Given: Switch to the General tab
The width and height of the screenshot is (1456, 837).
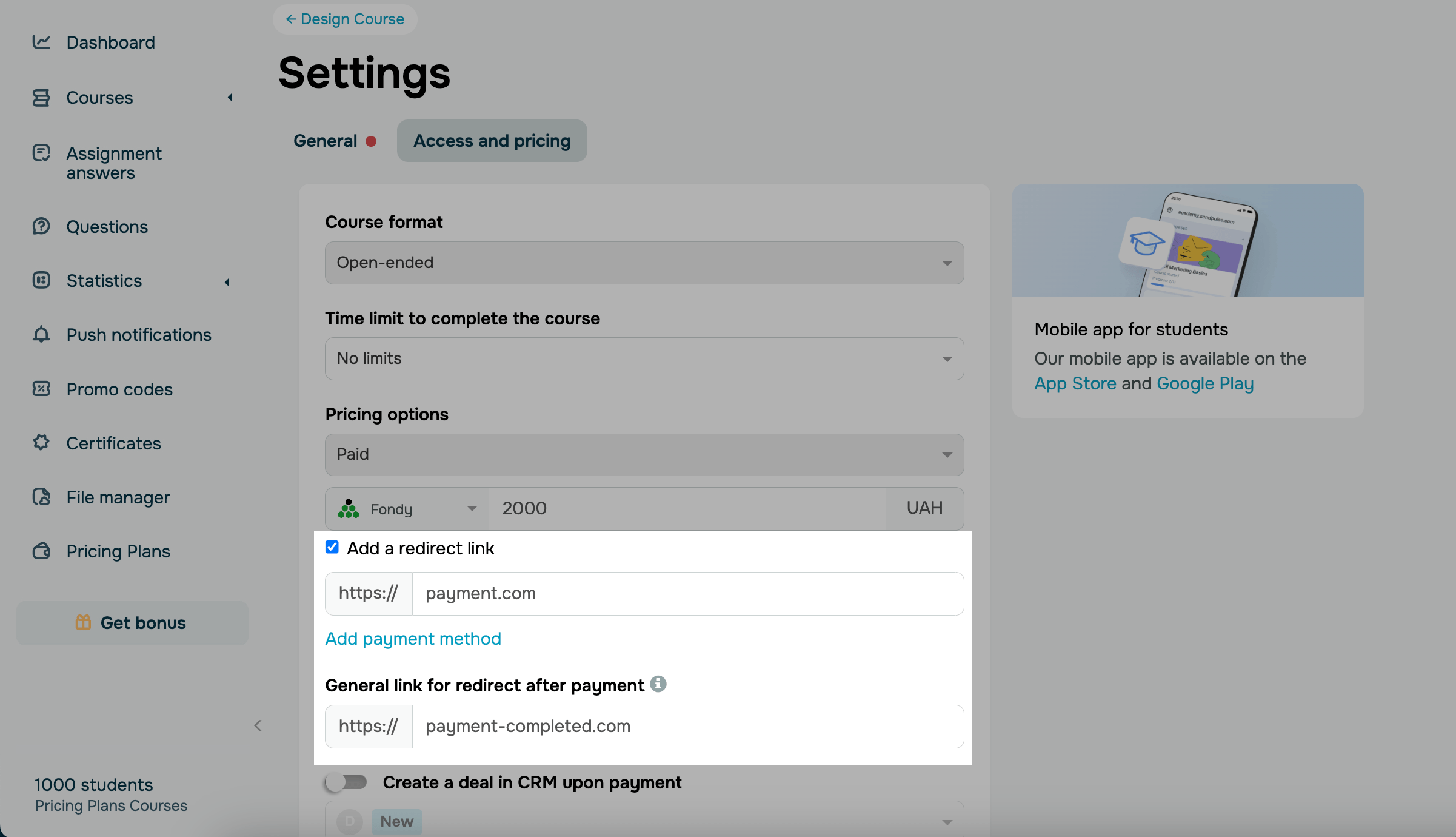Looking at the screenshot, I should click(326, 141).
